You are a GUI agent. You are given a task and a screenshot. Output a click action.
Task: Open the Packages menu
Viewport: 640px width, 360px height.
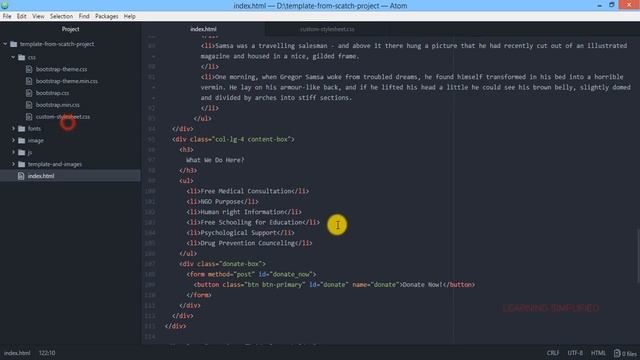107,16
